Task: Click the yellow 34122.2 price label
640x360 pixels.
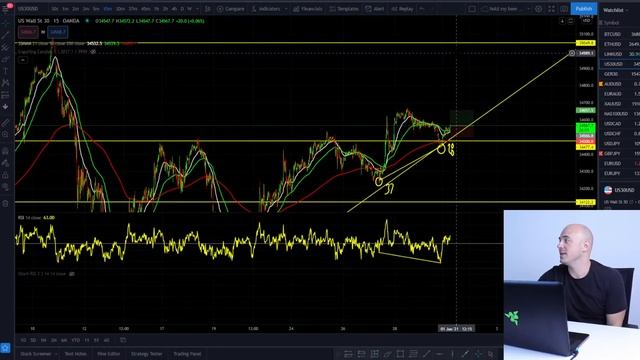Action: [585, 202]
